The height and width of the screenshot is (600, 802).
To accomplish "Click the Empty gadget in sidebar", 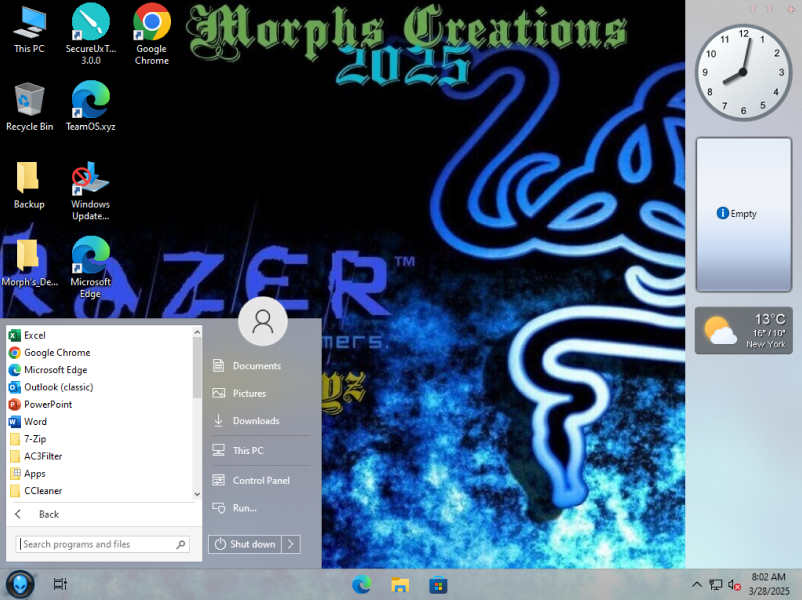I will click(744, 215).
